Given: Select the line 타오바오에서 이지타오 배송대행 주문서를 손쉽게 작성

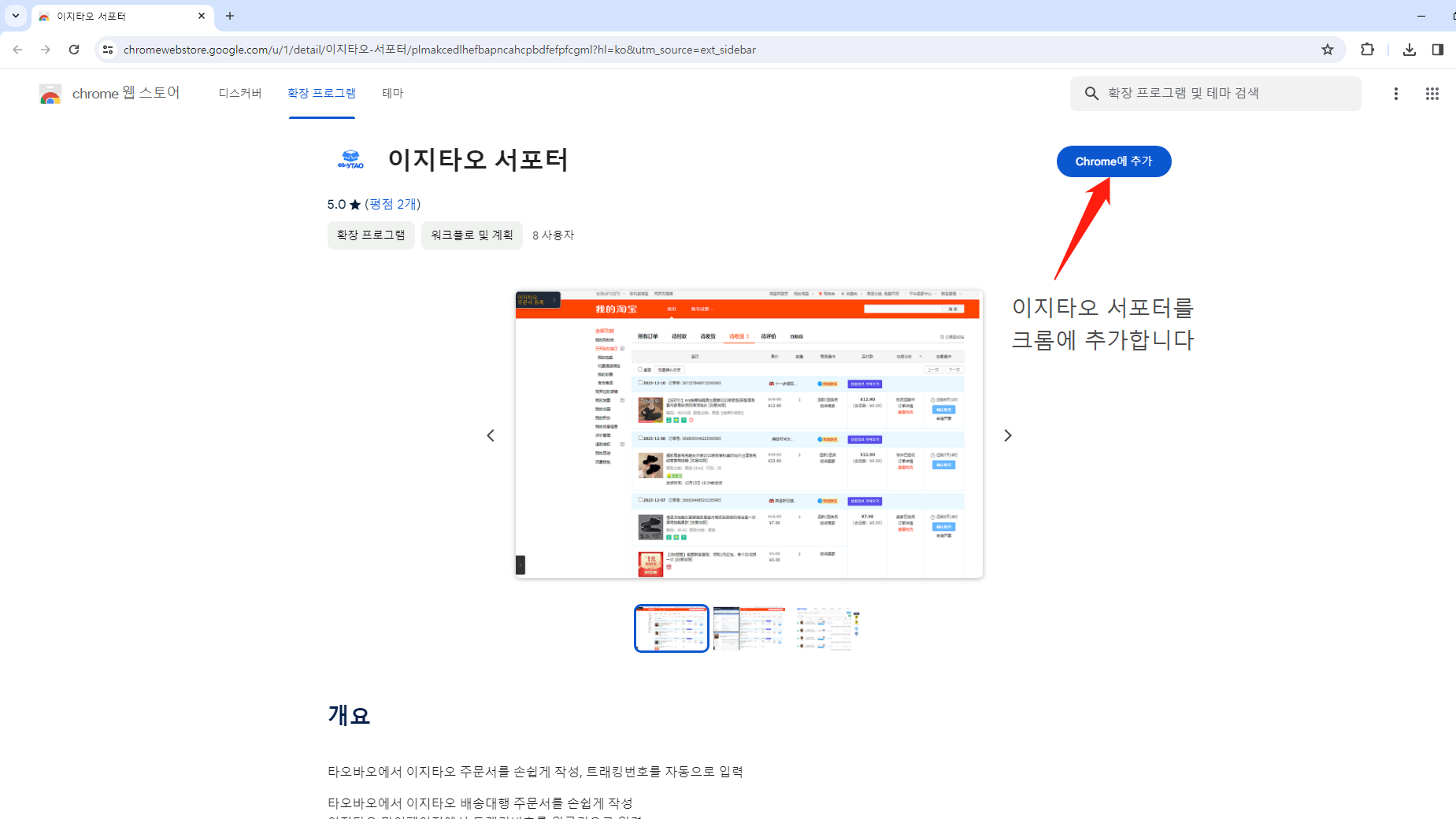Looking at the screenshot, I should 480,803.
